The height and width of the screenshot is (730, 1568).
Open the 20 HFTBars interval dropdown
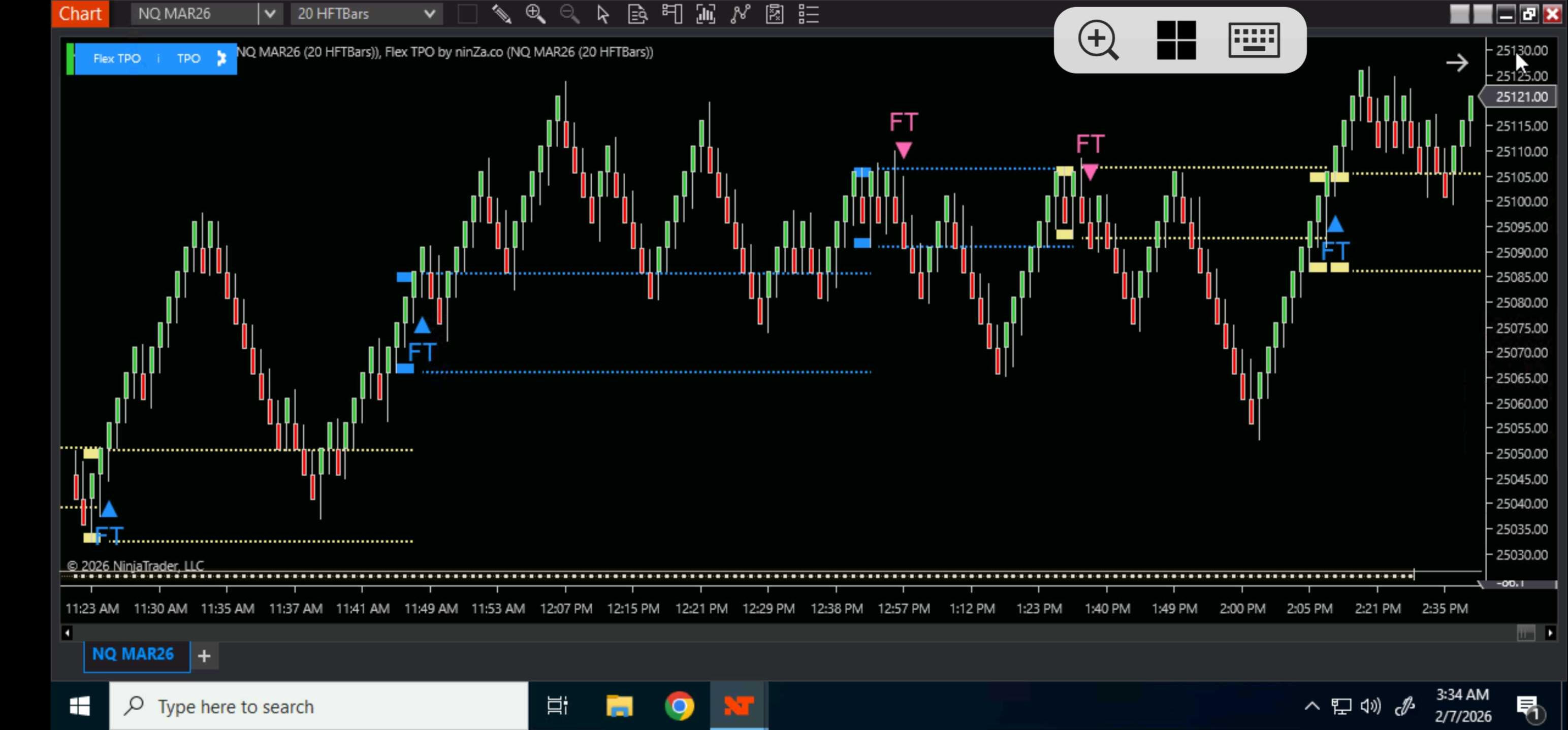coord(429,14)
